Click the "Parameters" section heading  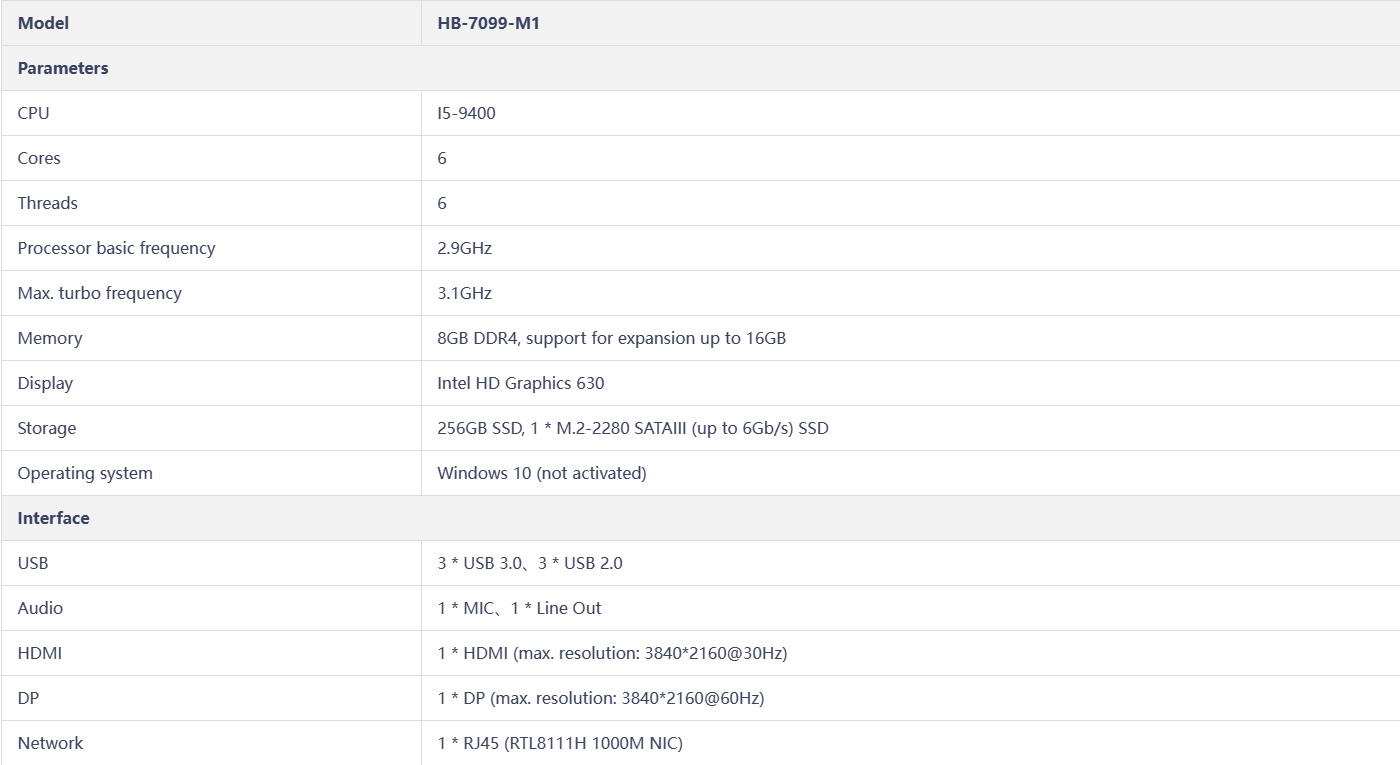63,68
